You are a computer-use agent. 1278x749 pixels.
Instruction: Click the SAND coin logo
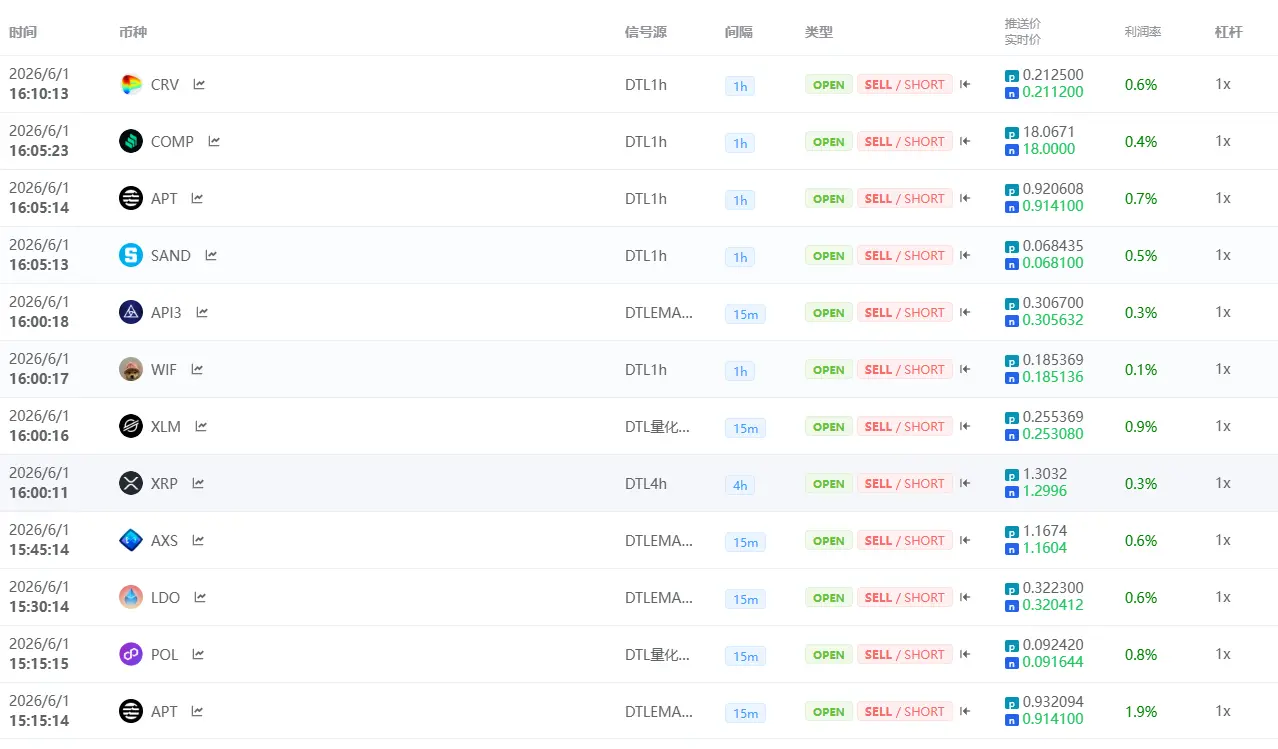pos(131,256)
